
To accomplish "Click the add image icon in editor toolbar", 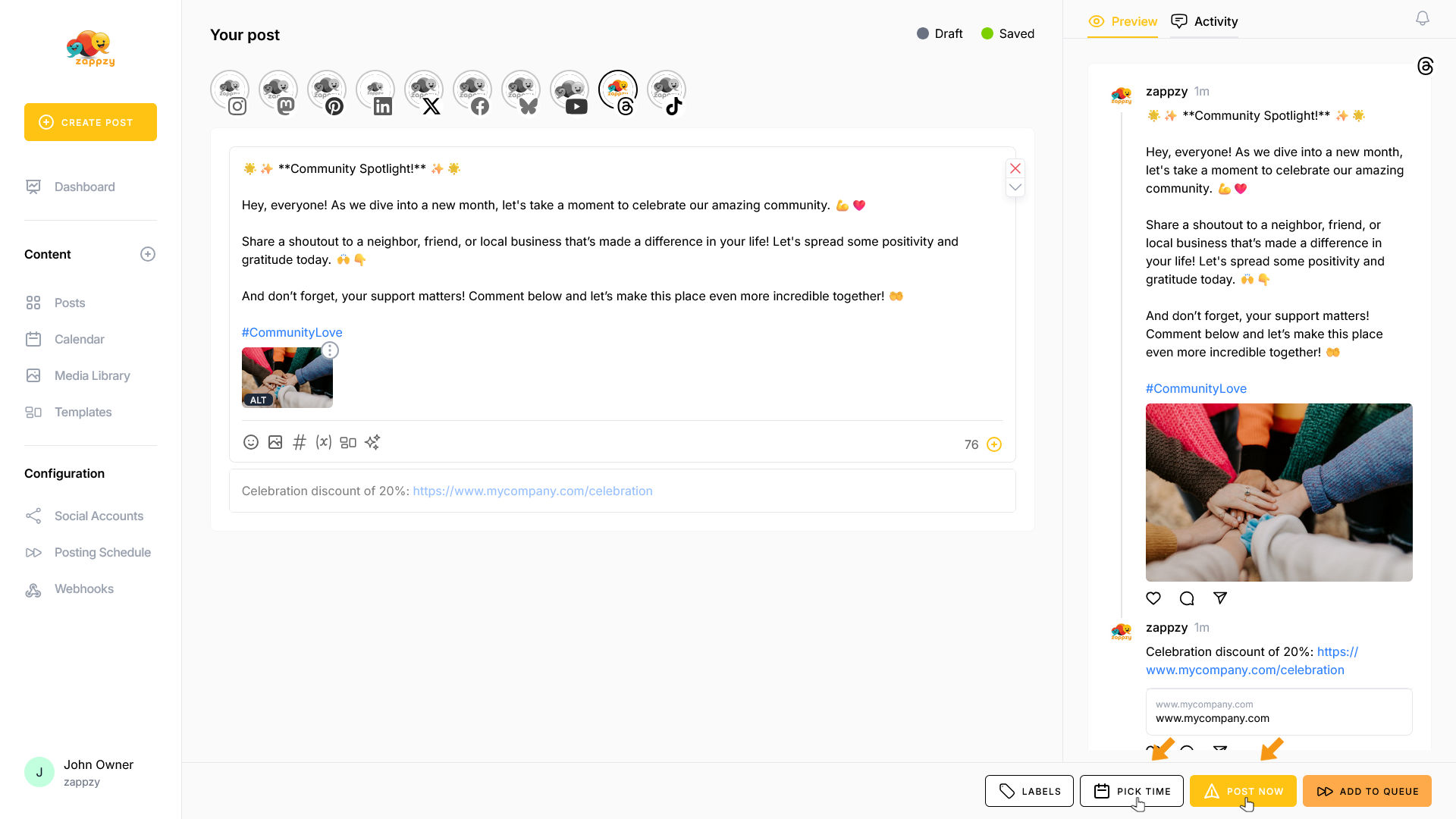I will [275, 442].
